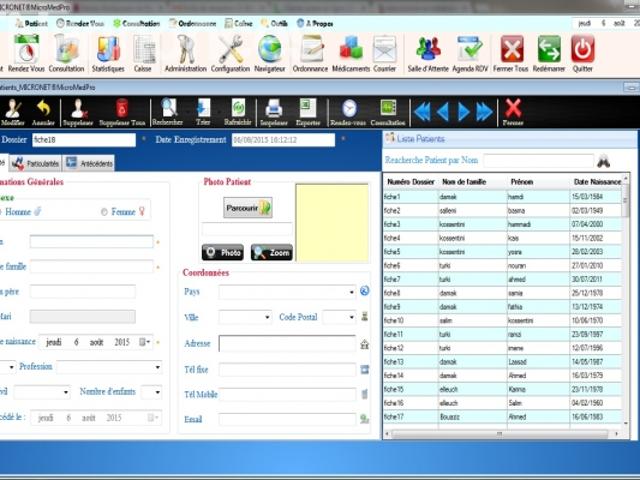
Task: Click the Date Naissance column header
Action: click(x=597, y=182)
